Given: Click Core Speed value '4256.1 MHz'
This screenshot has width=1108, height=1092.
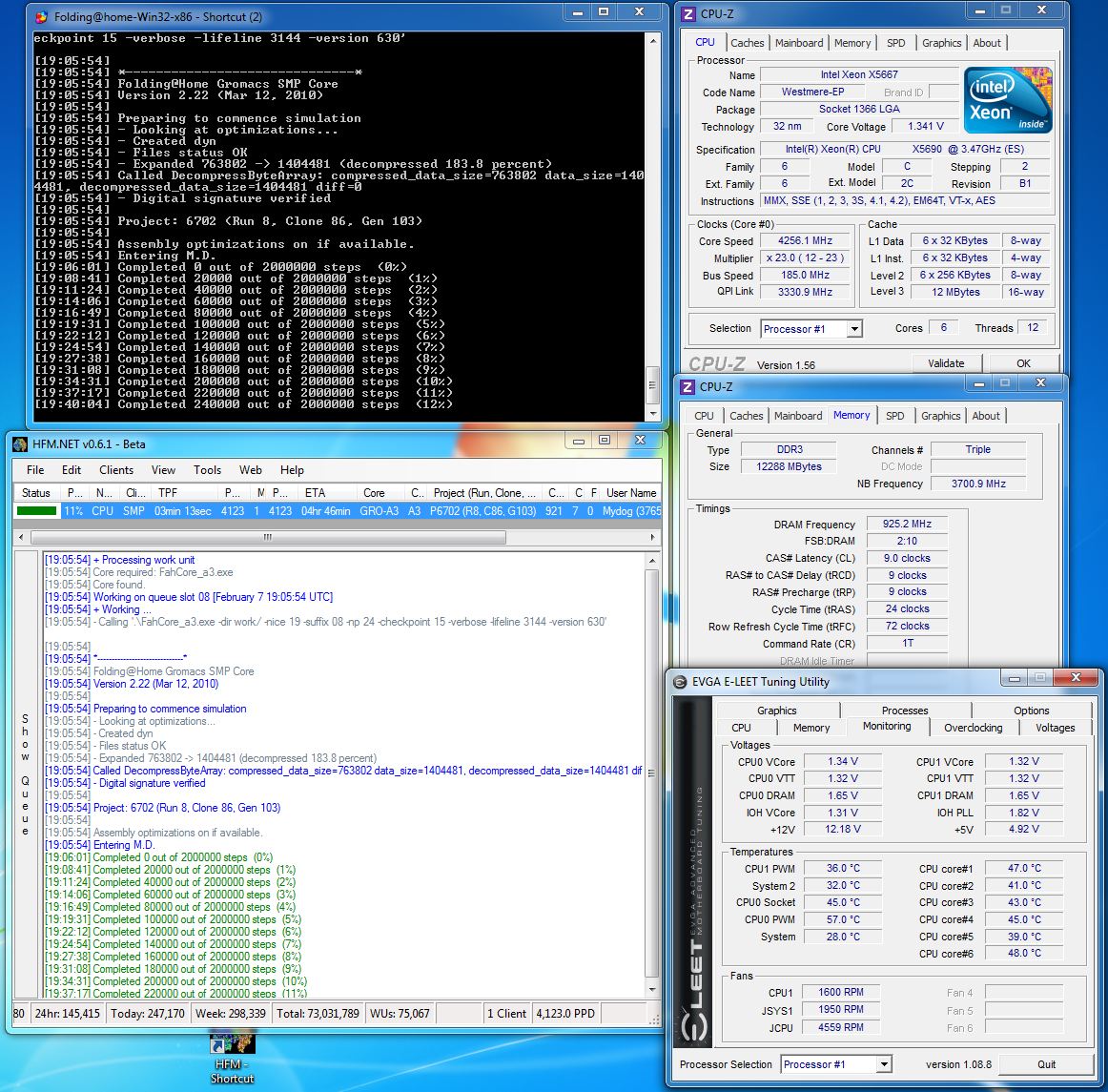Looking at the screenshot, I should point(805,241).
